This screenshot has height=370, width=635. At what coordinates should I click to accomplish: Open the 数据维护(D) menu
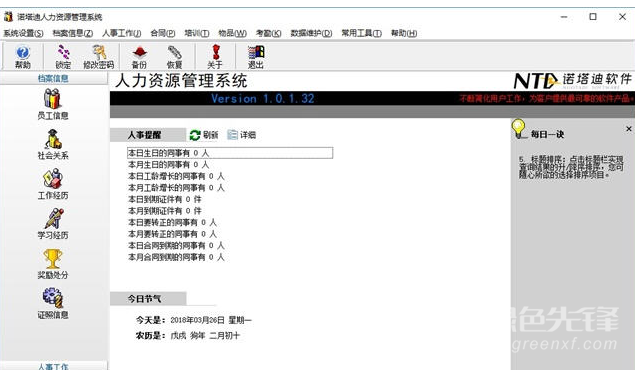point(311,33)
